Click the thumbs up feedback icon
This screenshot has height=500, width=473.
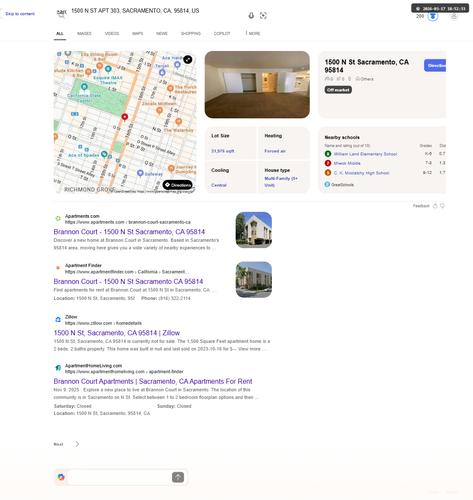[x=435, y=206]
